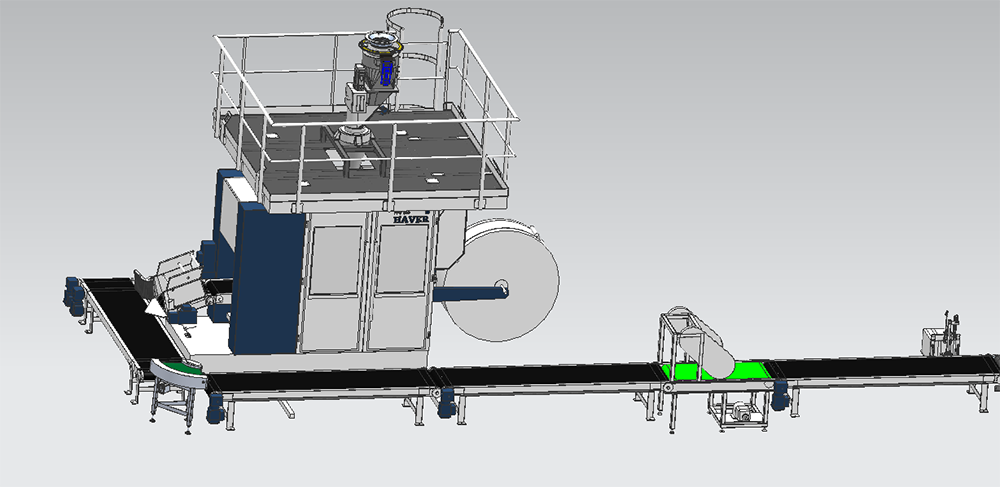Click the white arrow on left conveyor

point(153,309)
